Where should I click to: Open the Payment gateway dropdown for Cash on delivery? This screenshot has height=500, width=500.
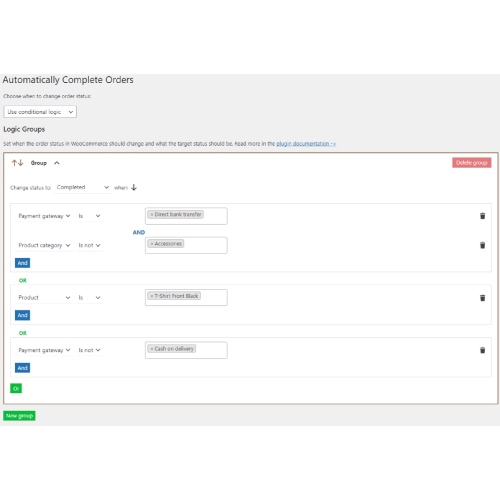coord(44,350)
